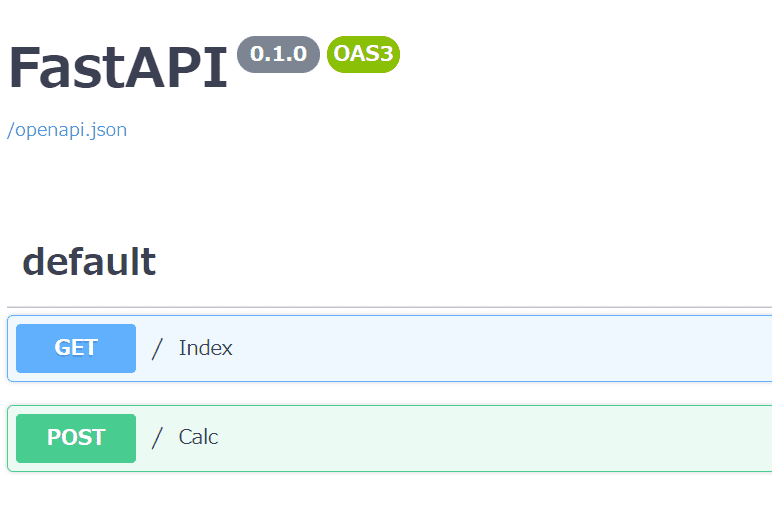Collapse the default tag section heading
772x520 pixels.
point(89,262)
